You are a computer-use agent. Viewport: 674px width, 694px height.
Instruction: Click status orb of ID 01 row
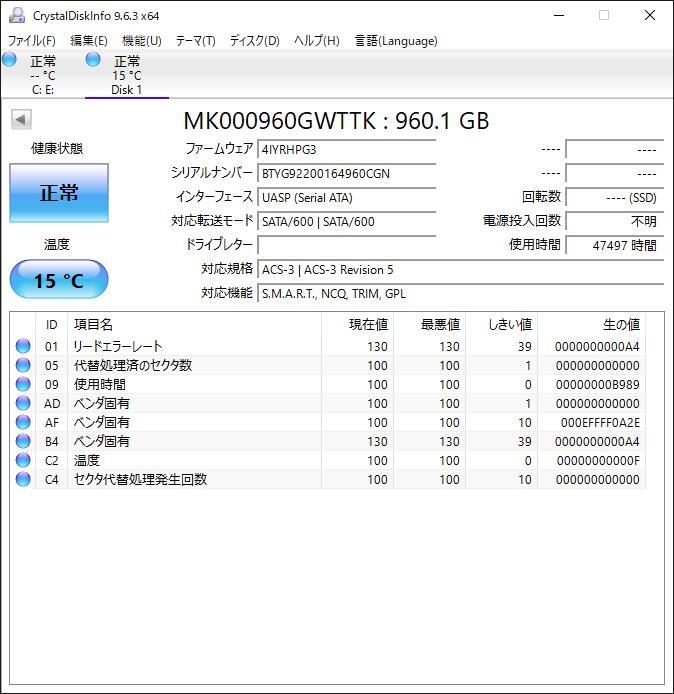coord(23,346)
